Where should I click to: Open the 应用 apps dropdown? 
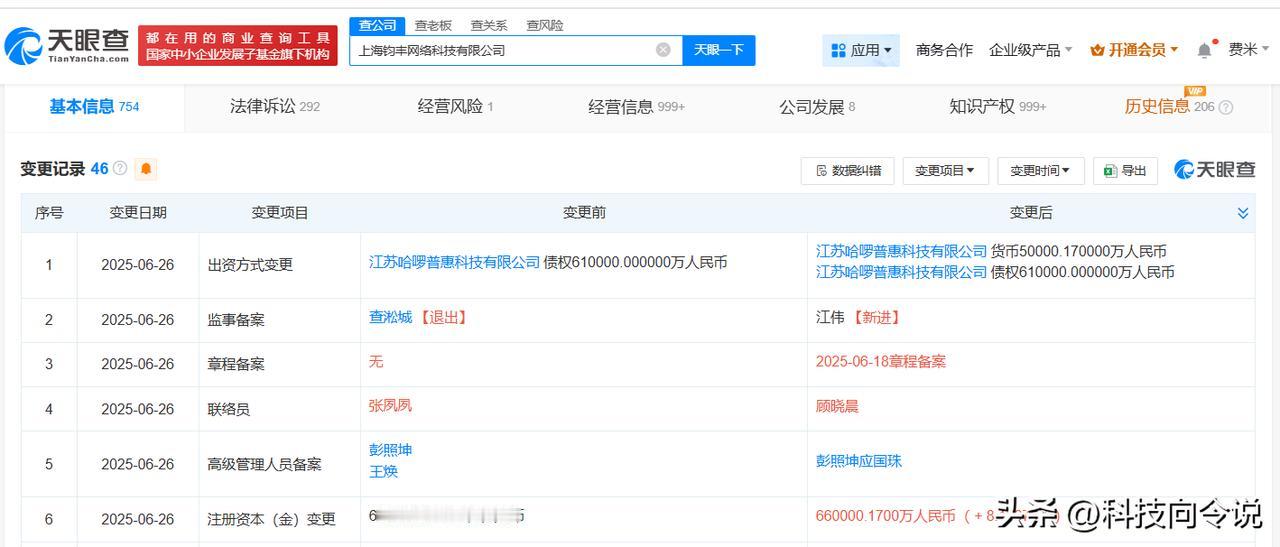pos(861,50)
